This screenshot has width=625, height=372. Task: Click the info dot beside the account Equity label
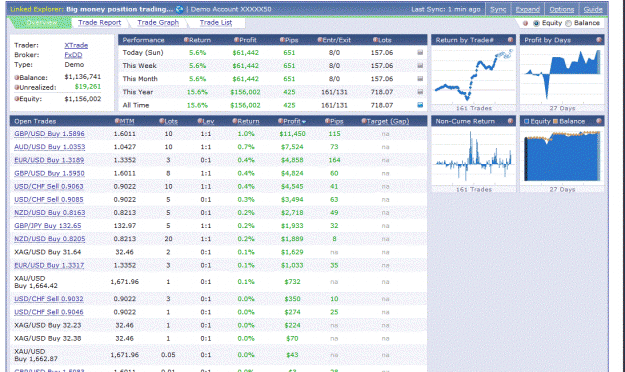[x=17, y=99]
